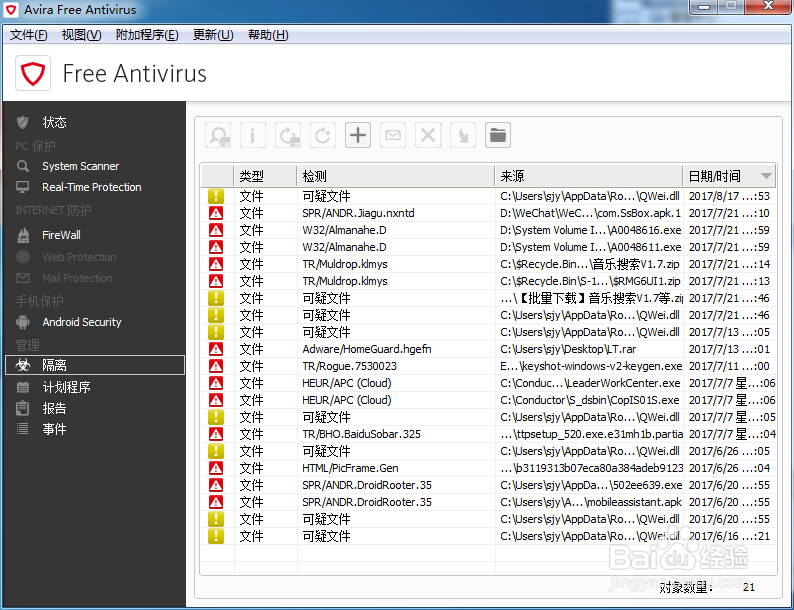
Task: Open the 更新(U) menu
Action: coord(213,35)
